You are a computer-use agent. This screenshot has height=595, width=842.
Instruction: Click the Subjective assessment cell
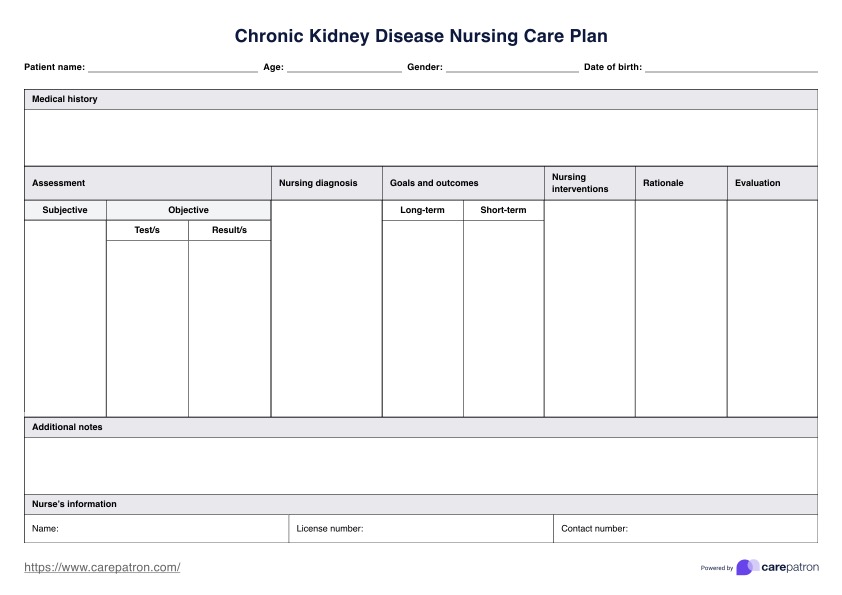(x=65, y=318)
